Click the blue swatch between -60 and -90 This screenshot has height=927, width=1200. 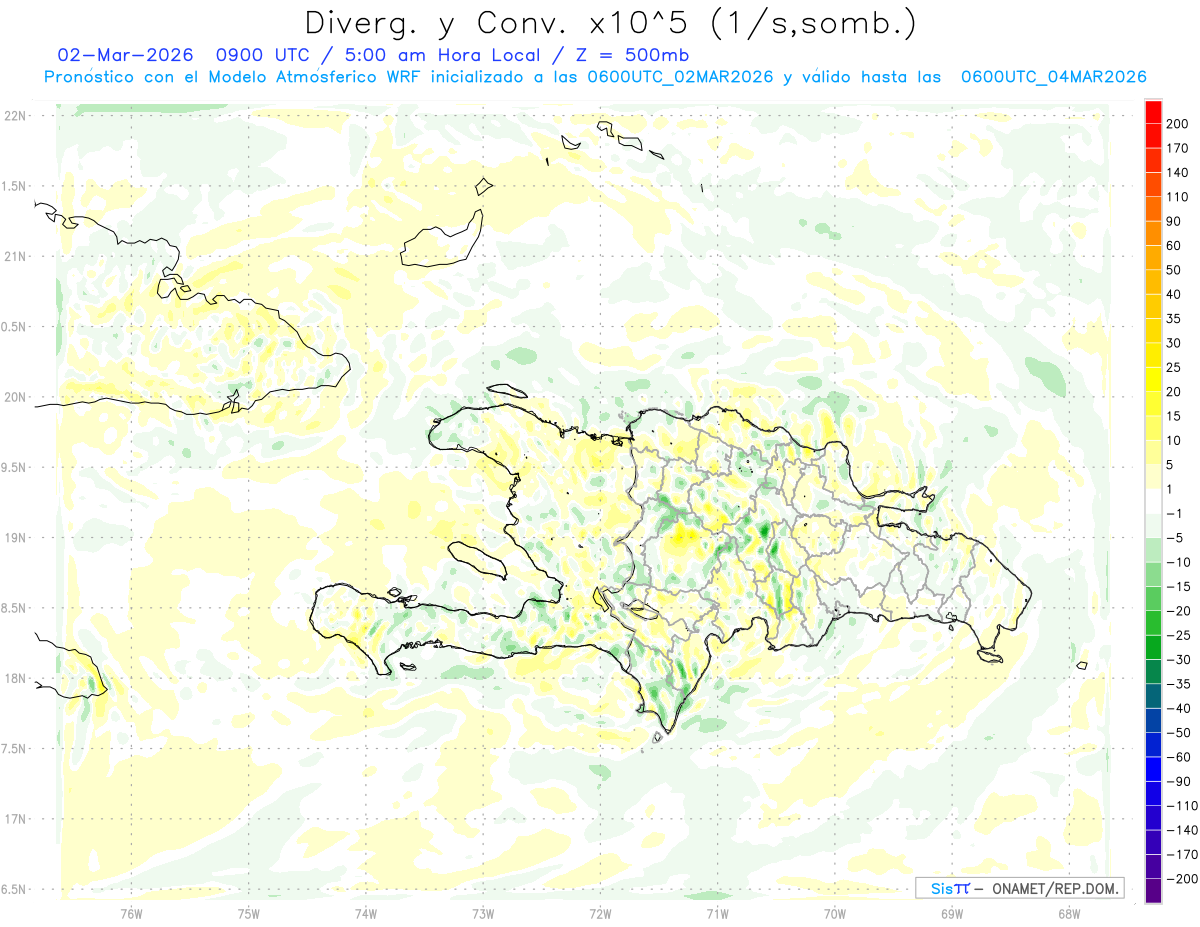point(1153,769)
